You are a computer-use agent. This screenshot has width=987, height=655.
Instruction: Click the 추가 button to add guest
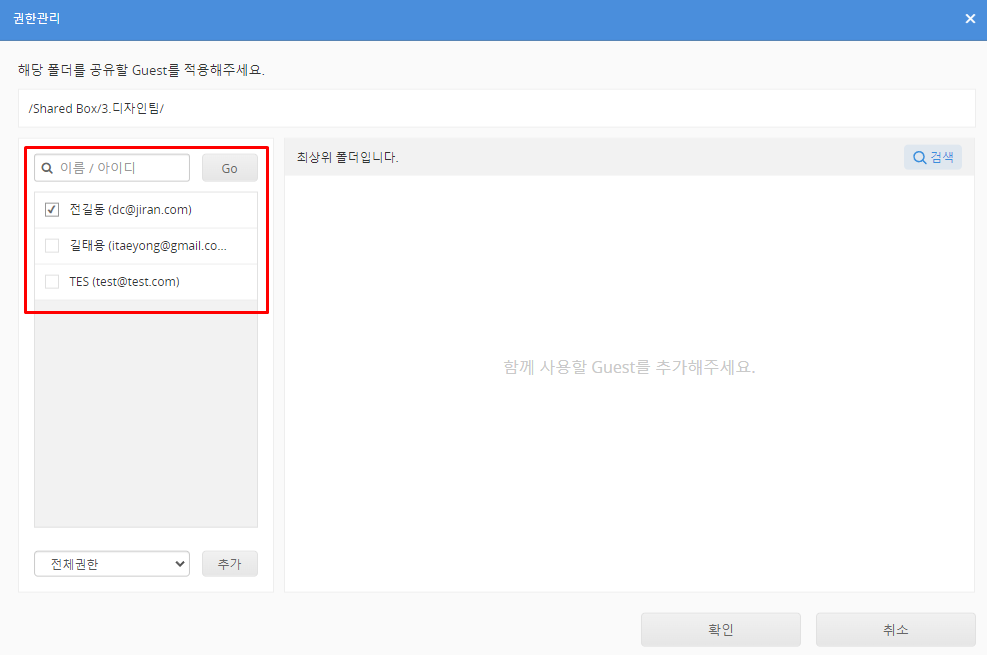click(x=229, y=564)
